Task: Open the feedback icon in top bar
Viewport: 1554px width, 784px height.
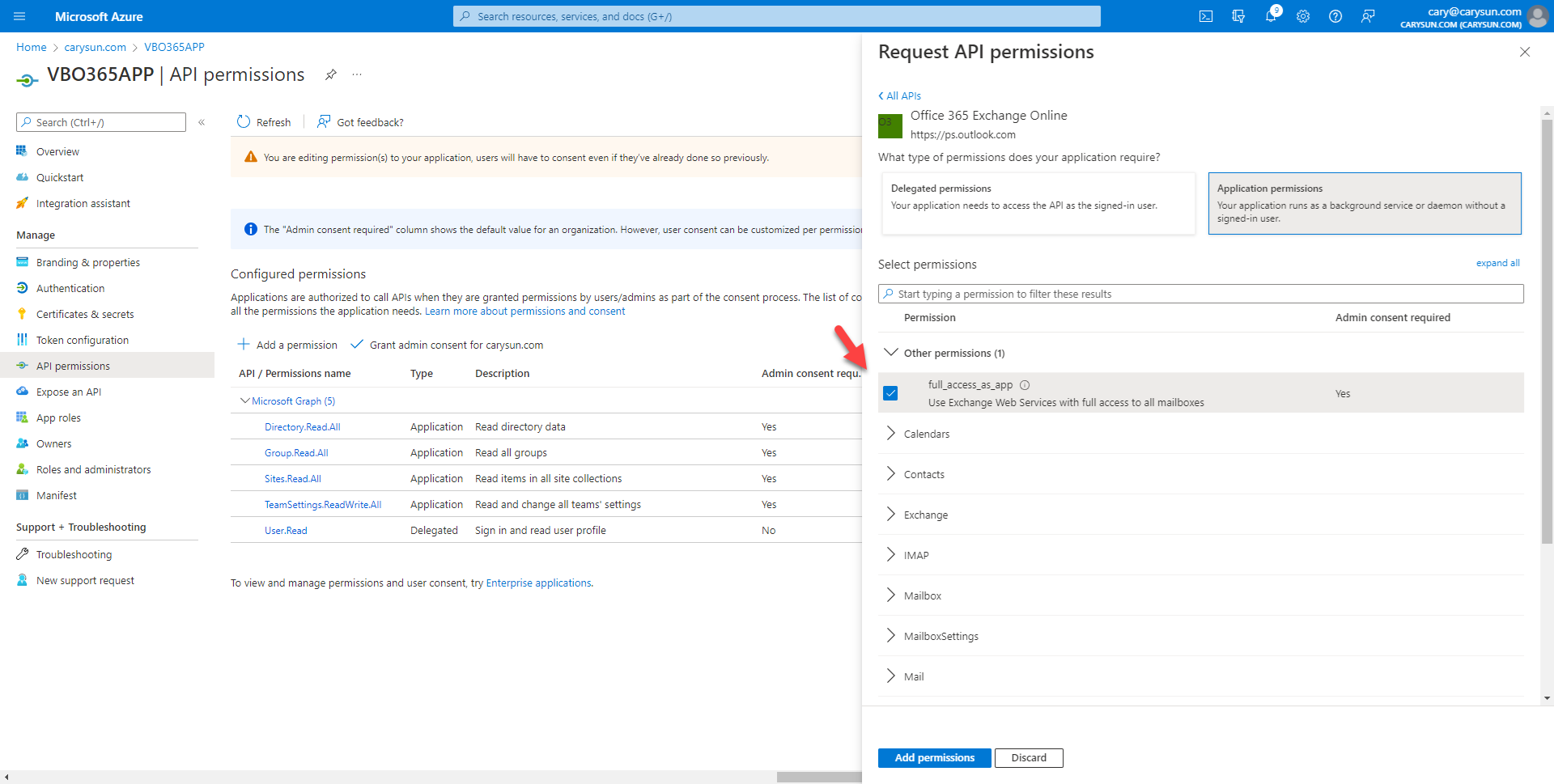Action: 1368,16
